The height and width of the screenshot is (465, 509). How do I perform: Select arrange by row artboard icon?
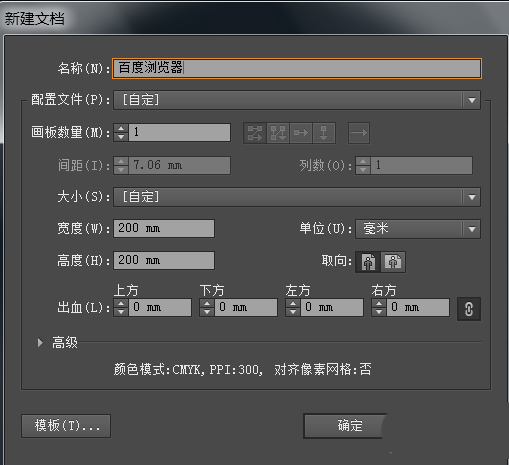(301, 133)
